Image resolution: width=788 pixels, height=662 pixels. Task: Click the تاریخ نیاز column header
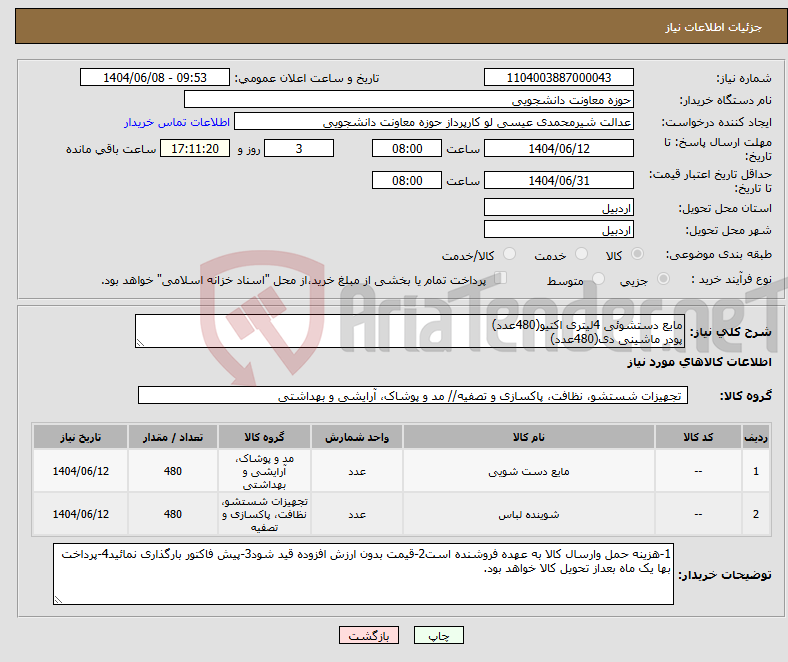pos(80,437)
